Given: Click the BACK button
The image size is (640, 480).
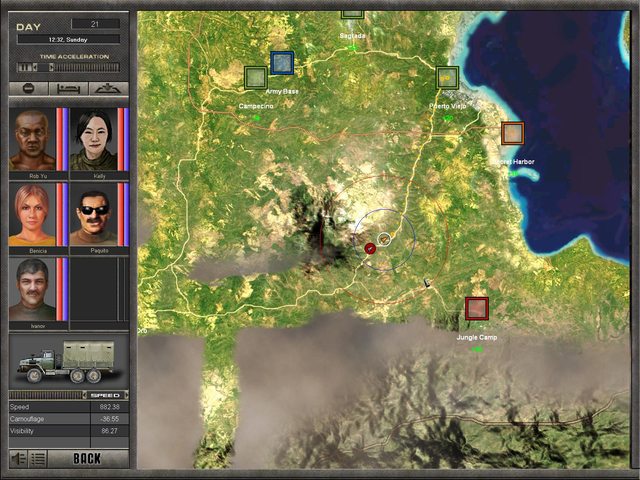Looking at the screenshot, I should tap(88, 459).
